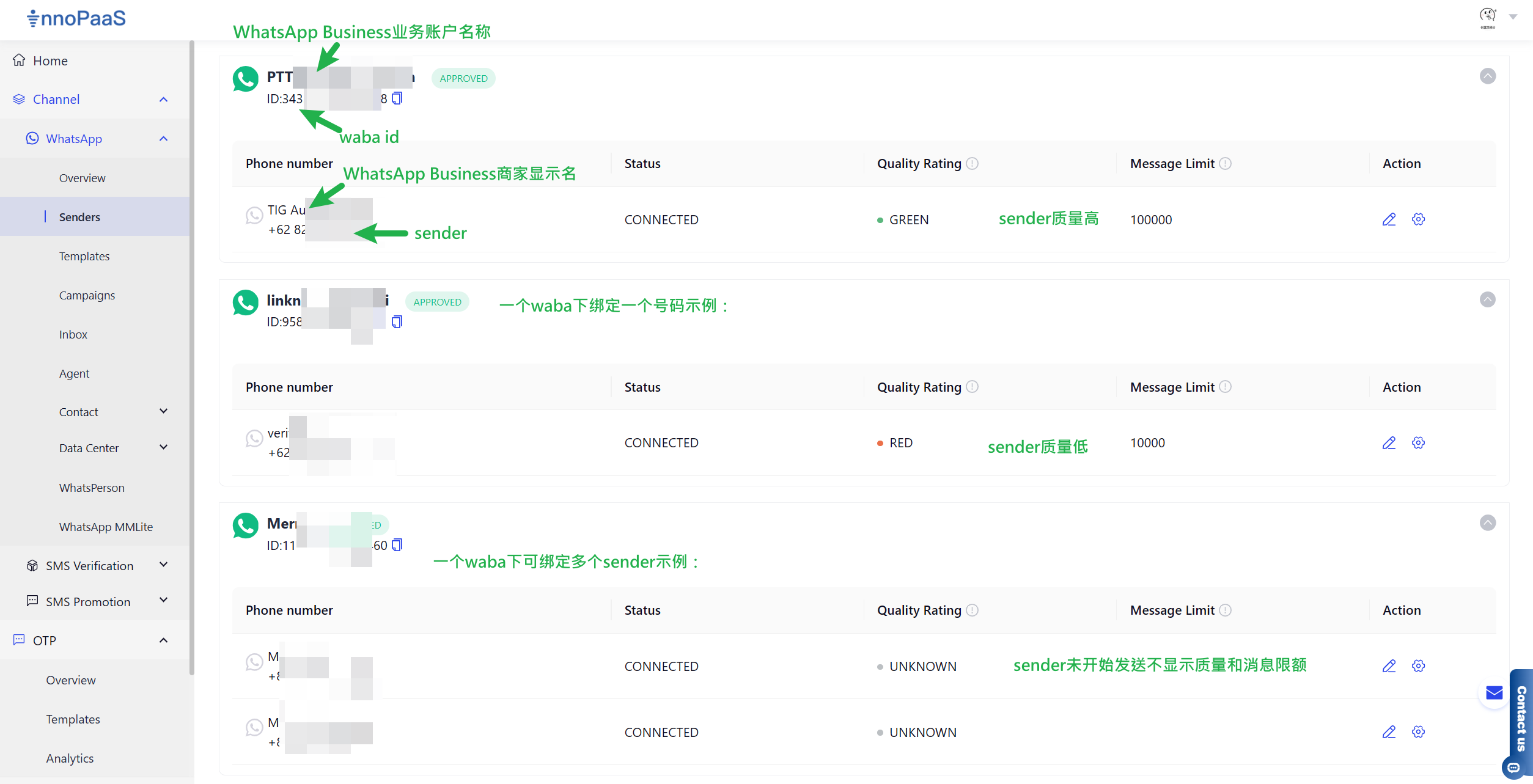The image size is (1533, 784).
Task: Click the InnoPaaS logo link
Action: [76, 18]
